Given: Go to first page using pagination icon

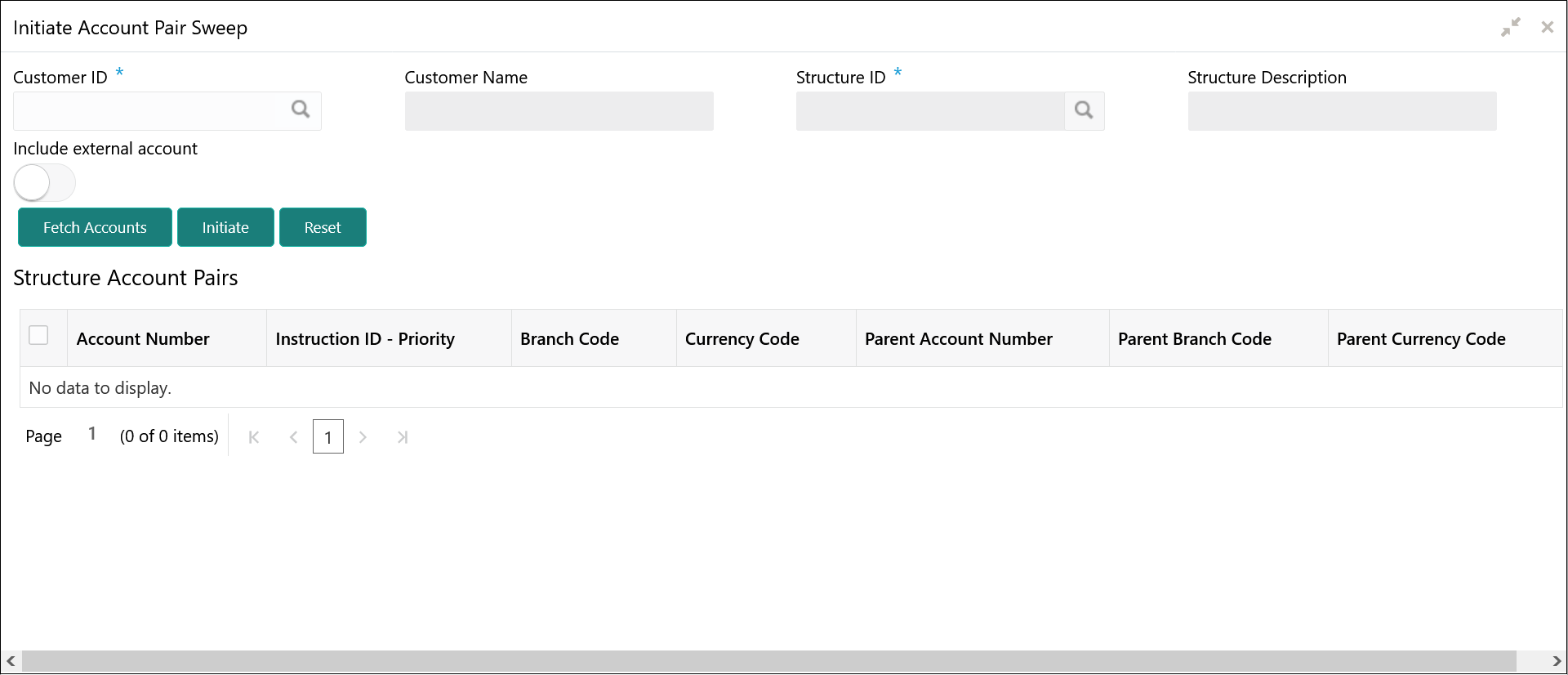Looking at the screenshot, I should pos(254,437).
